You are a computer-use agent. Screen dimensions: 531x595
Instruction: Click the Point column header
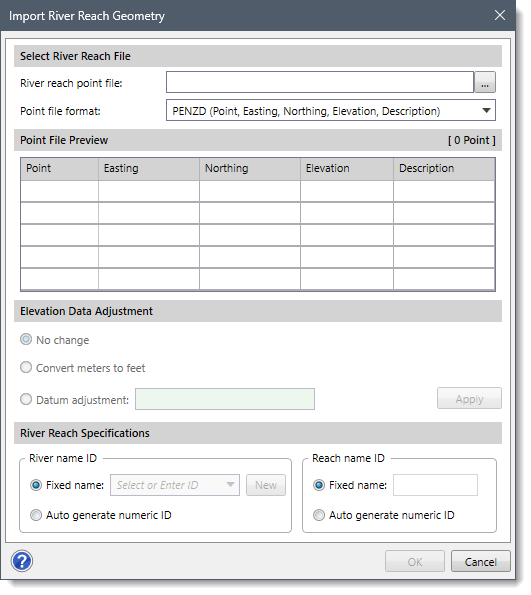point(60,168)
